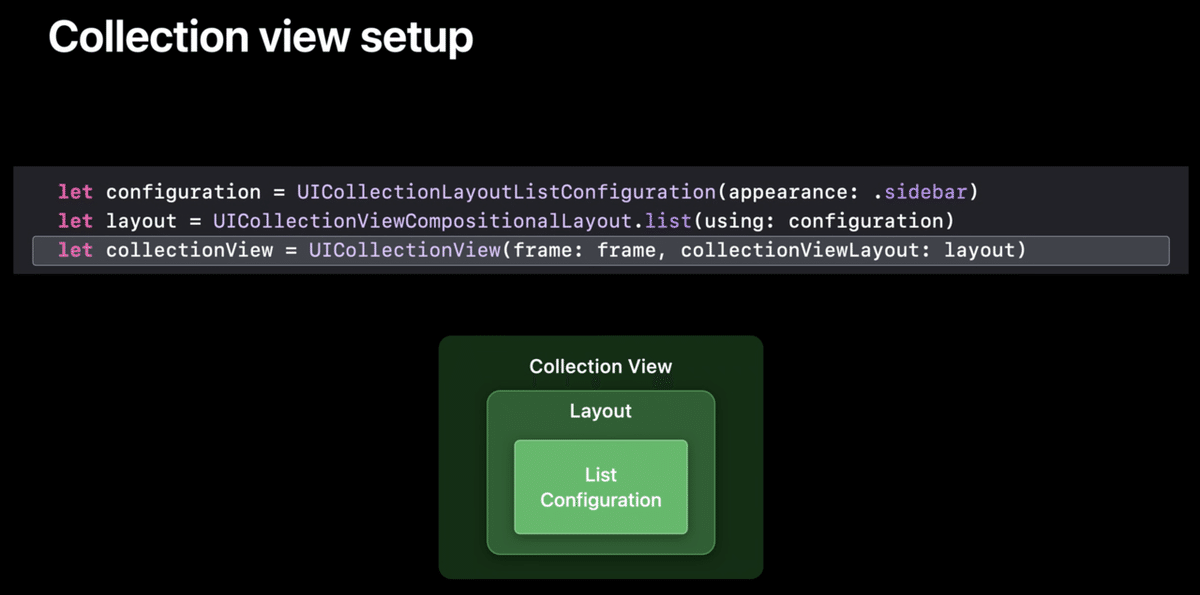Click the bright green "List Configuration" box
This screenshot has width=1200, height=595.
pyautogui.click(x=601, y=487)
